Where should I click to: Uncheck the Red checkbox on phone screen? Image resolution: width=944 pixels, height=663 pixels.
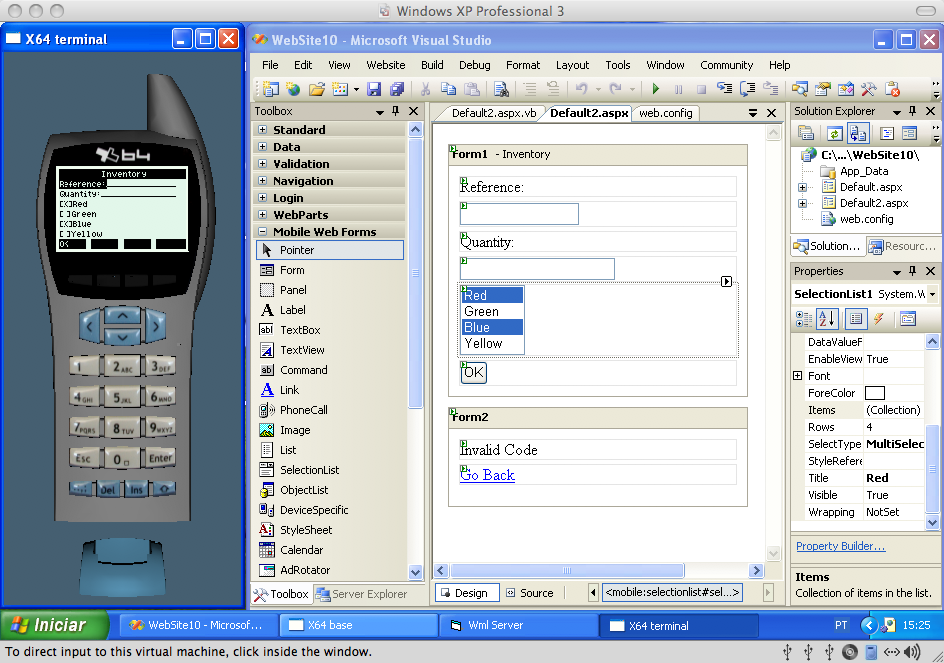point(64,204)
